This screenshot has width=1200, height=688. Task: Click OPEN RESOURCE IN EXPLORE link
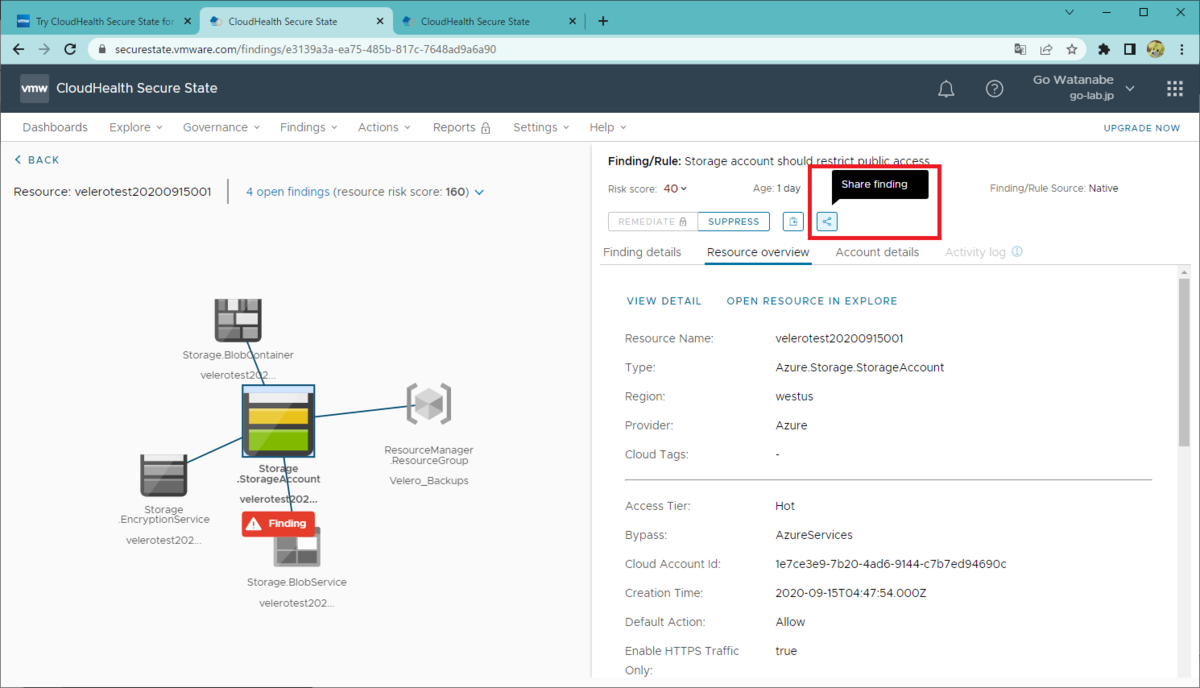click(x=812, y=301)
